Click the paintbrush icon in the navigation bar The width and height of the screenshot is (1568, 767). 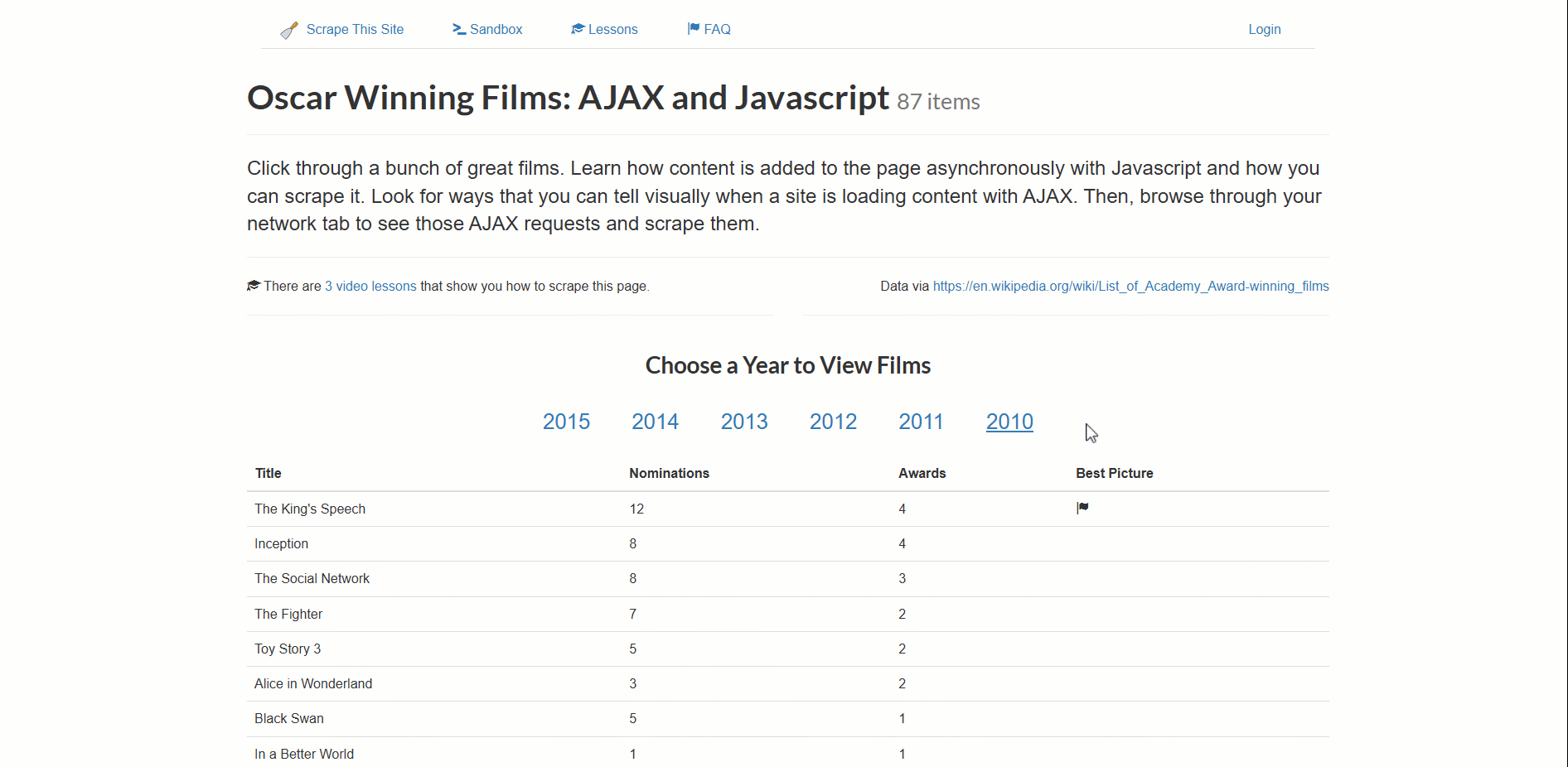[x=288, y=29]
